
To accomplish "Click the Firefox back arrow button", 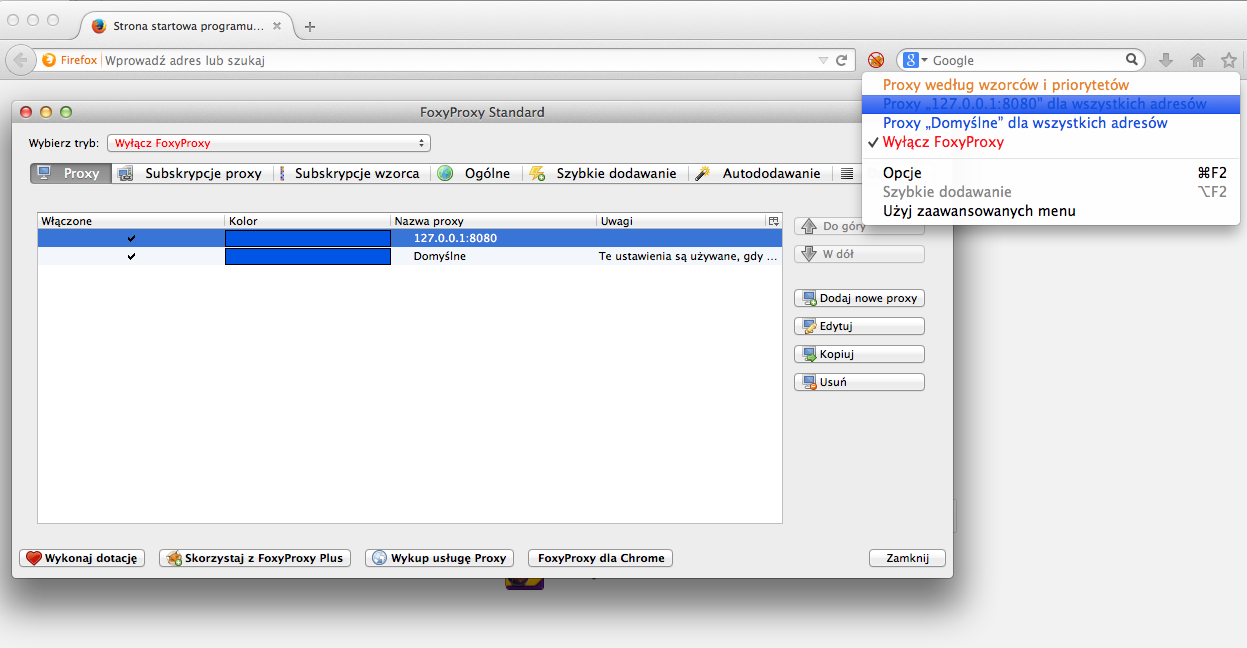I will (x=20, y=60).
